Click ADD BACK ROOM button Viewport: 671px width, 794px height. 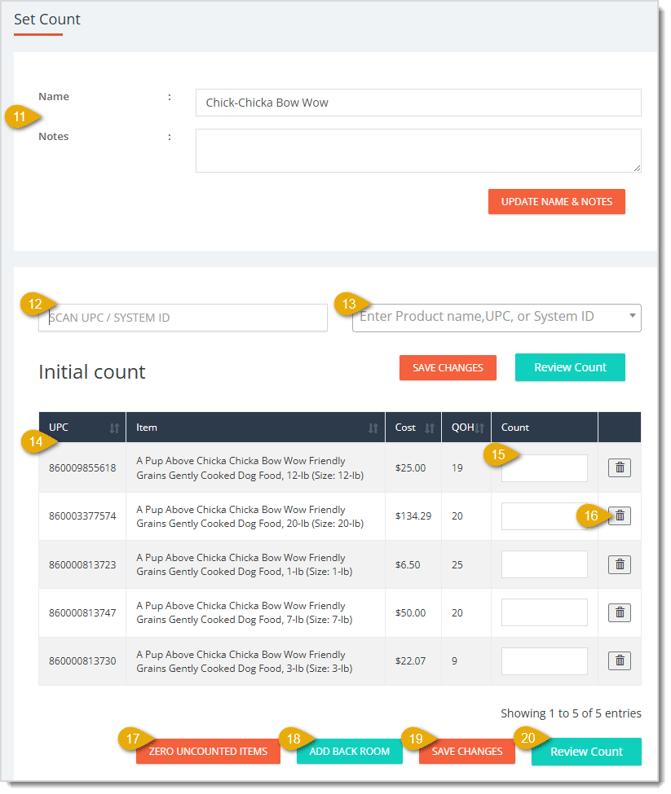349,751
